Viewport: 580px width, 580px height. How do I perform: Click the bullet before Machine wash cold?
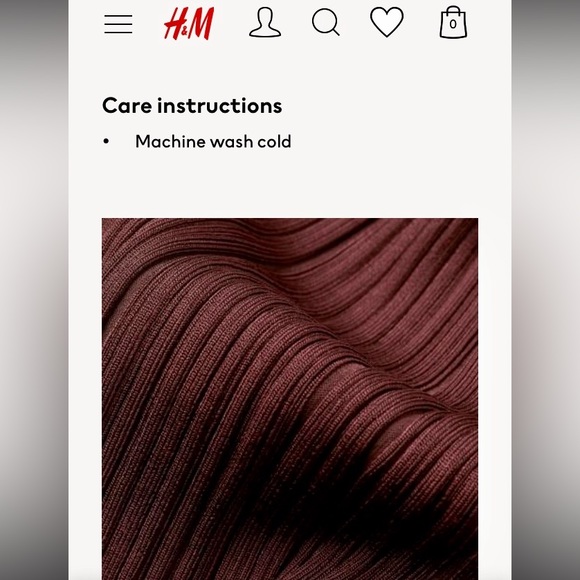coord(106,141)
